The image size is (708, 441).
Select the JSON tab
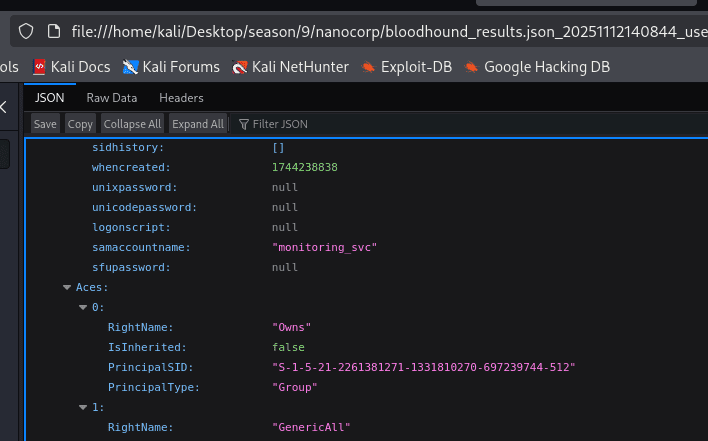pos(50,98)
